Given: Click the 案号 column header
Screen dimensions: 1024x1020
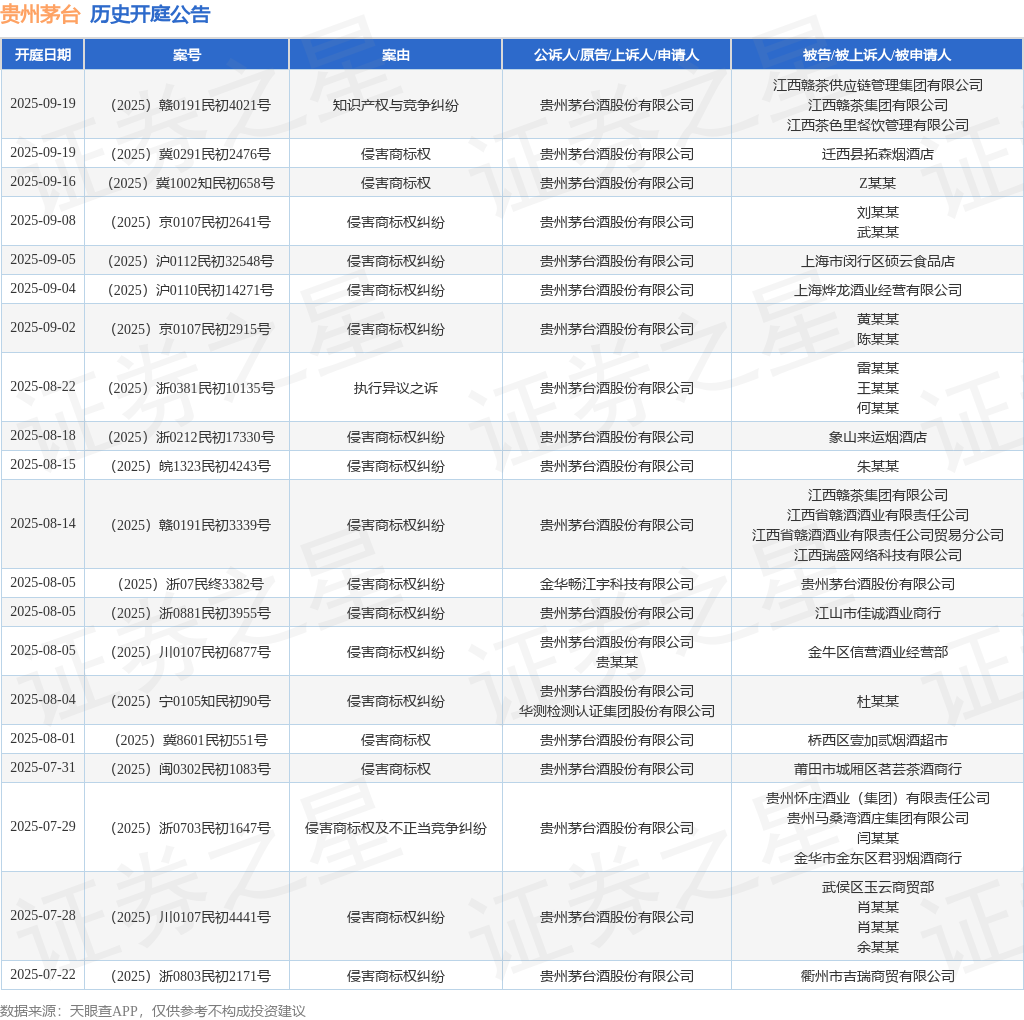Looking at the screenshot, I should point(187,55).
